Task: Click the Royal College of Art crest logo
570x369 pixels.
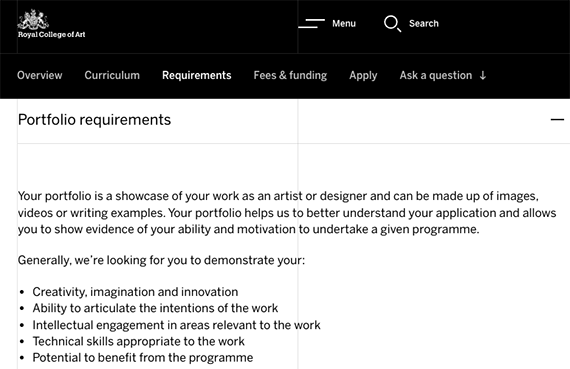Action: [33, 20]
